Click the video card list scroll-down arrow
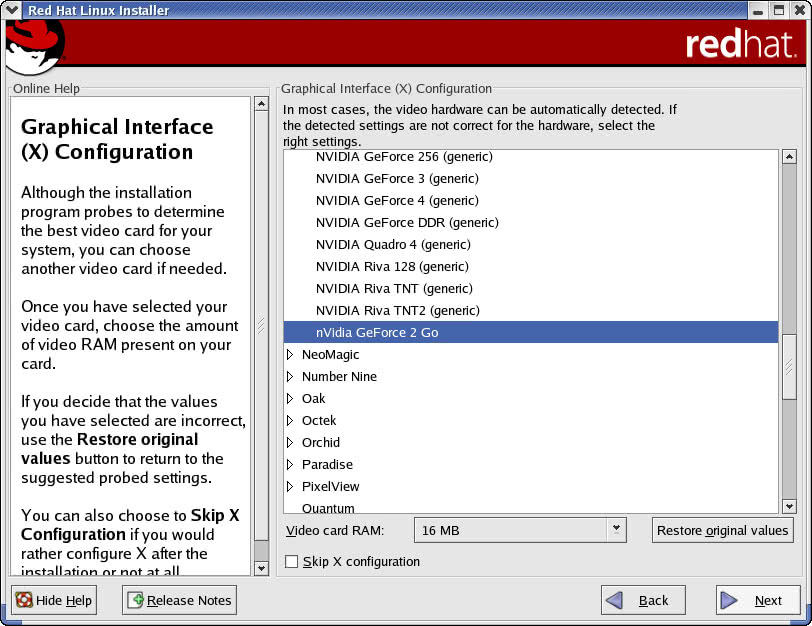 tap(789, 506)
